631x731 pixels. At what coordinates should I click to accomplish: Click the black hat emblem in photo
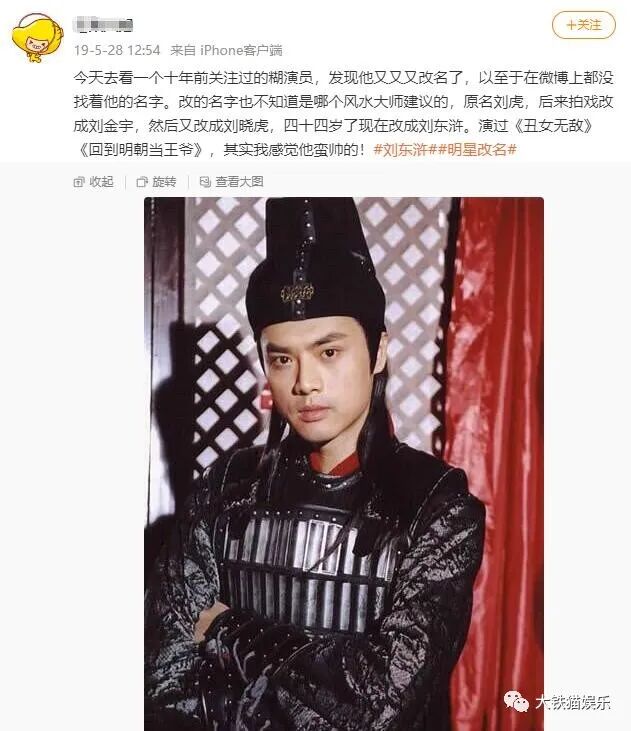(x=297, y=293)
